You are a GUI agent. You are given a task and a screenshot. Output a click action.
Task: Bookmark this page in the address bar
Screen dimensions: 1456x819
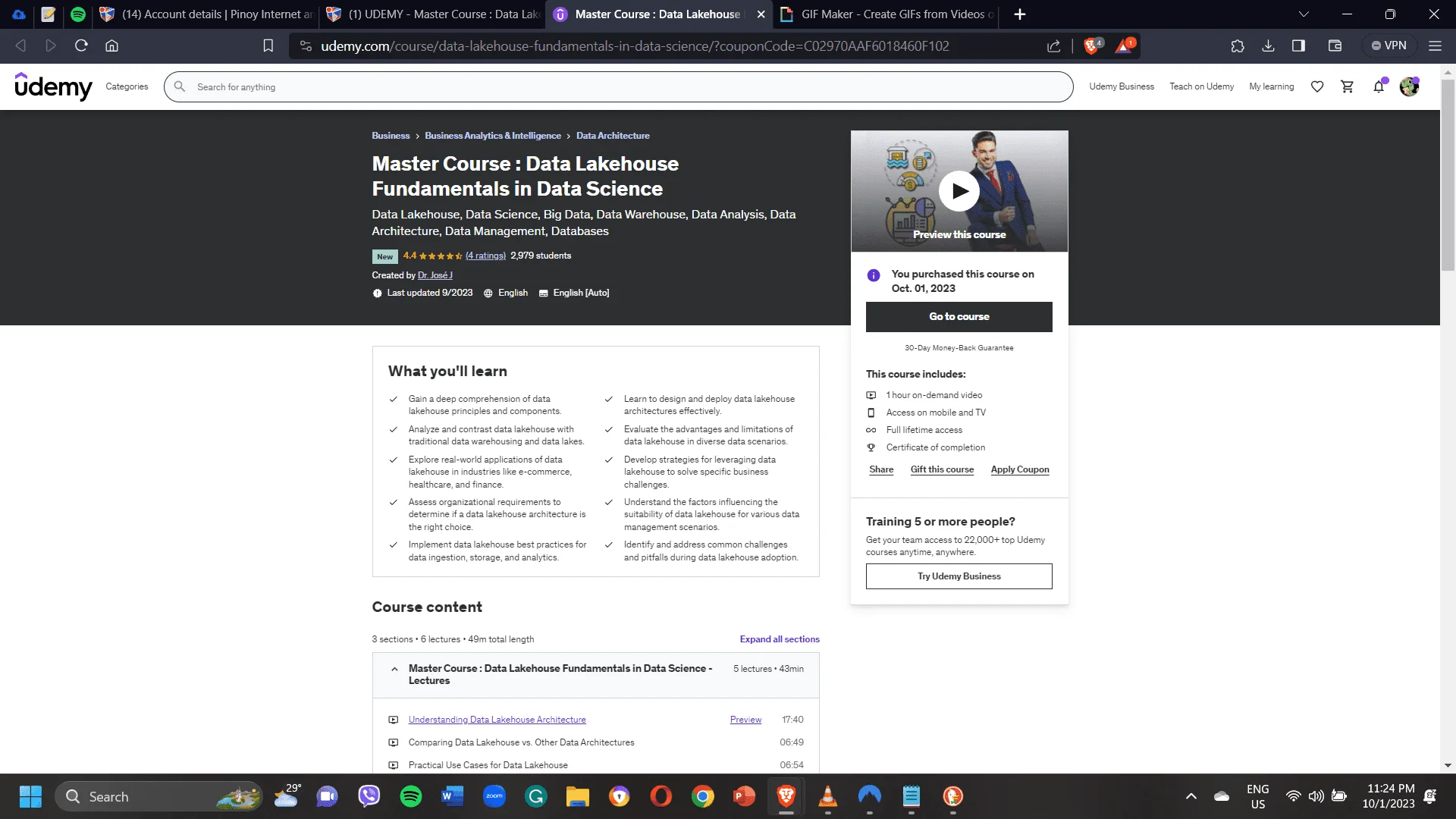tap(268, 45)
